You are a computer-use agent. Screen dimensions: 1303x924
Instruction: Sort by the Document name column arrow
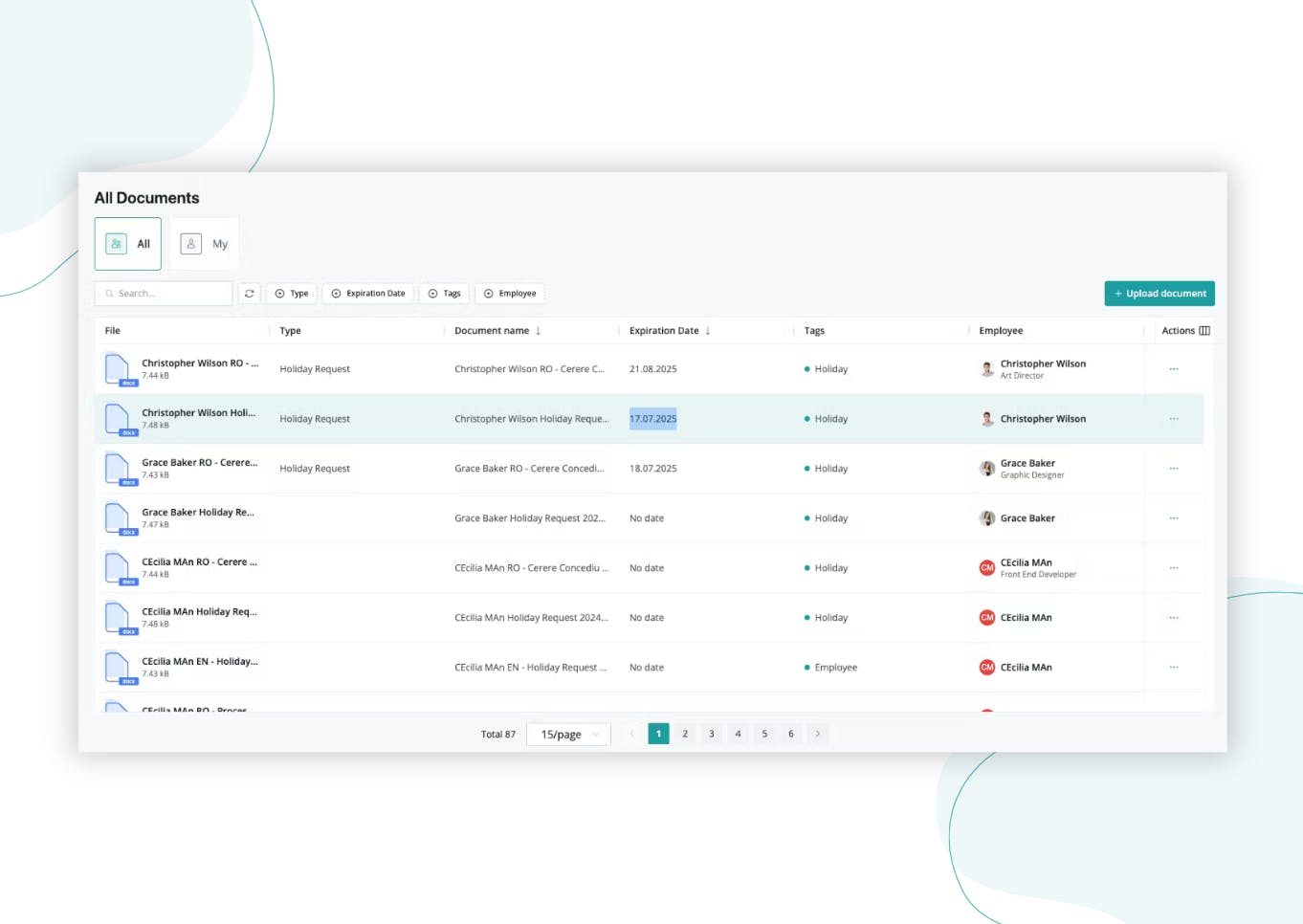536,330
